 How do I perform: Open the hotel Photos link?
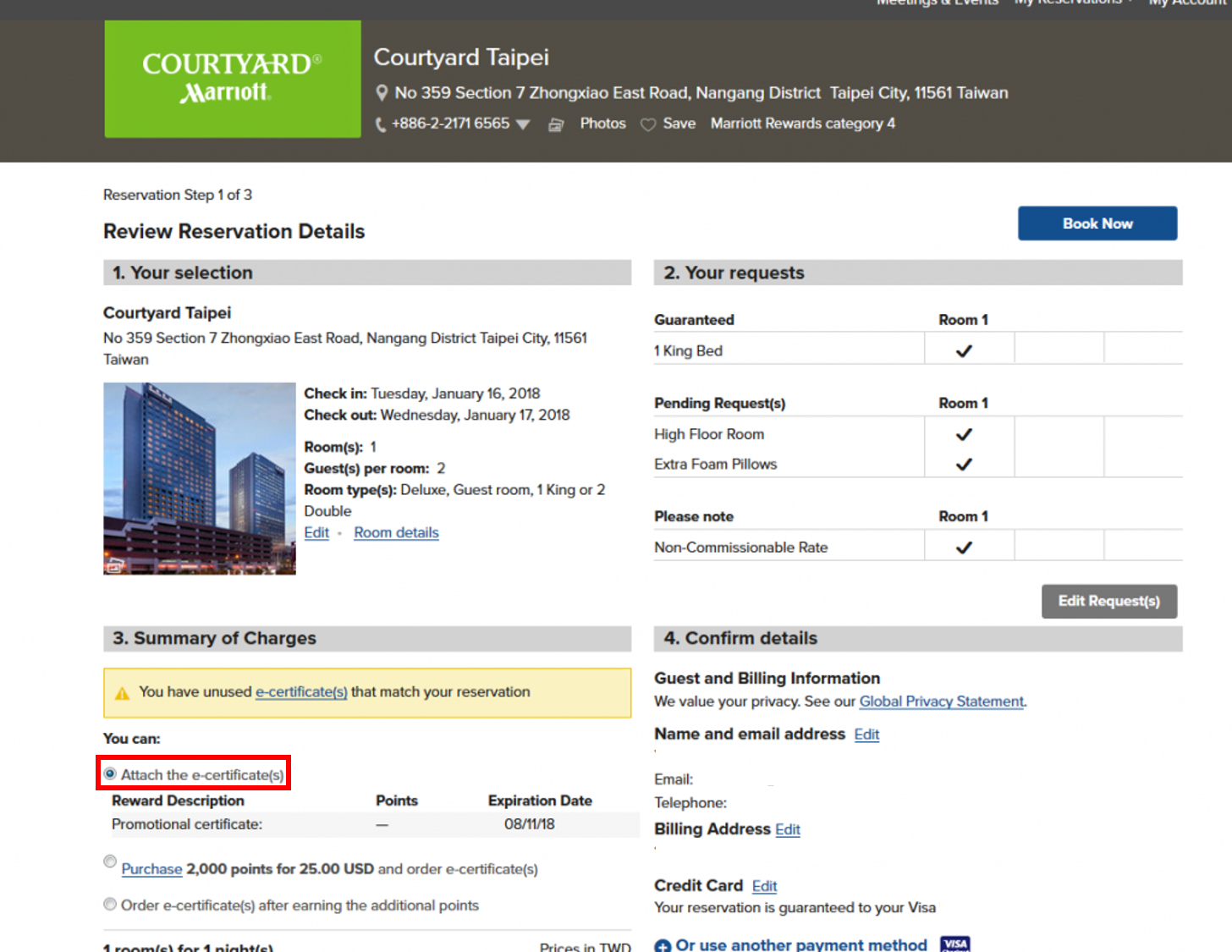603,124
